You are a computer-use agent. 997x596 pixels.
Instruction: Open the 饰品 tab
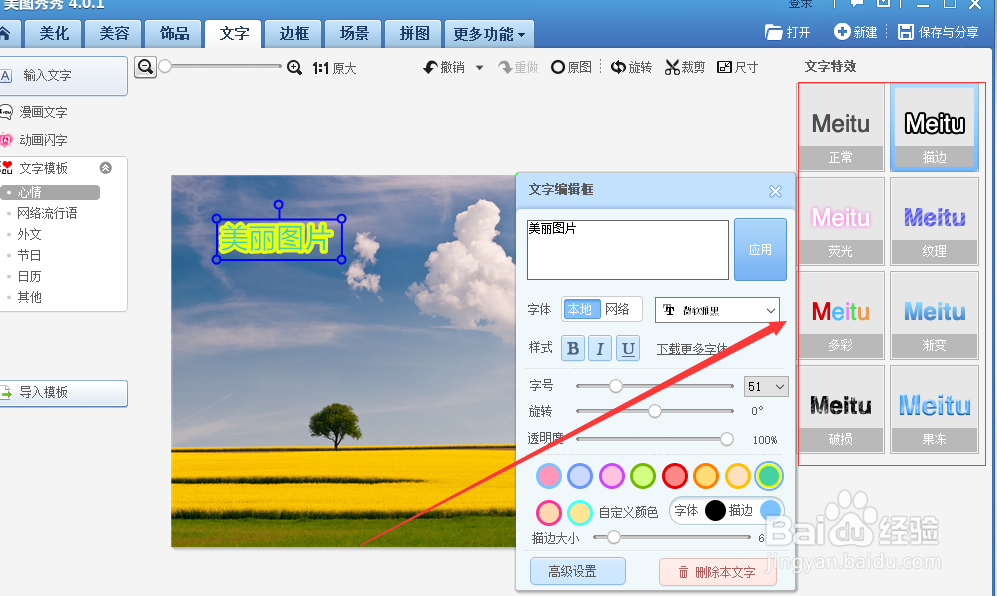(174, 34)
